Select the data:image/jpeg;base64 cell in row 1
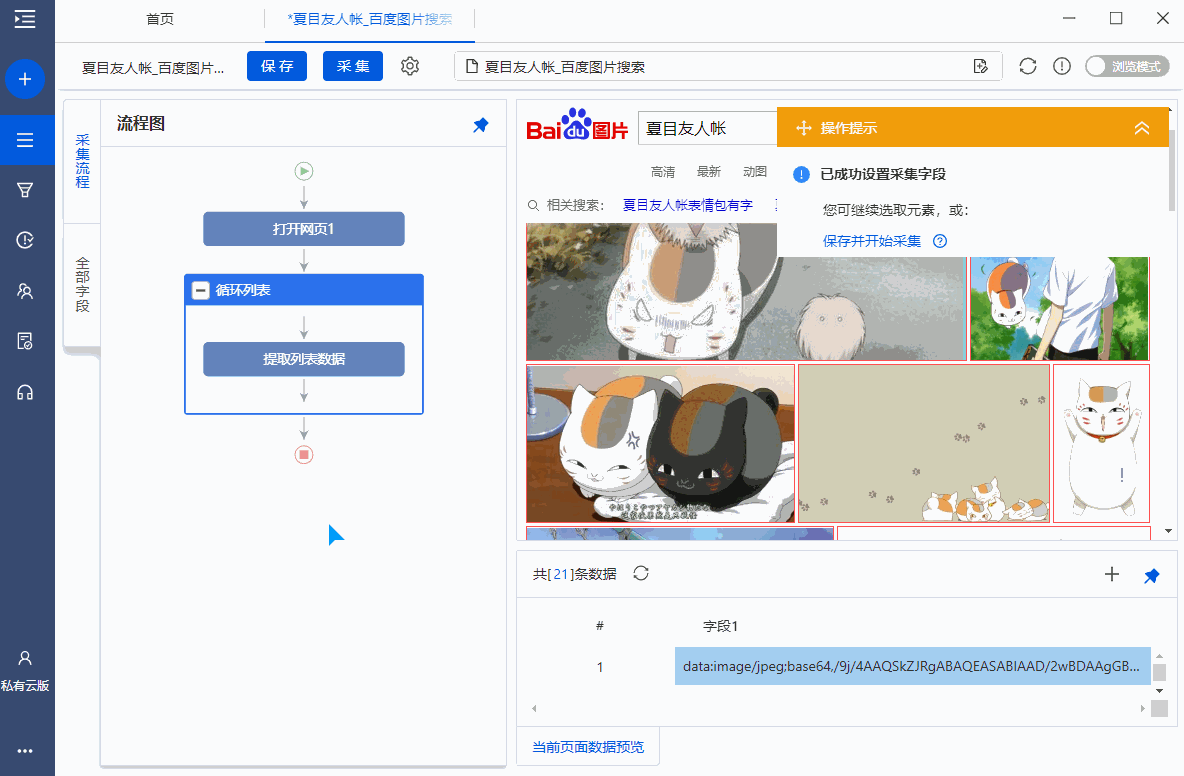The image size is (1184, 776). click(912, 667)
